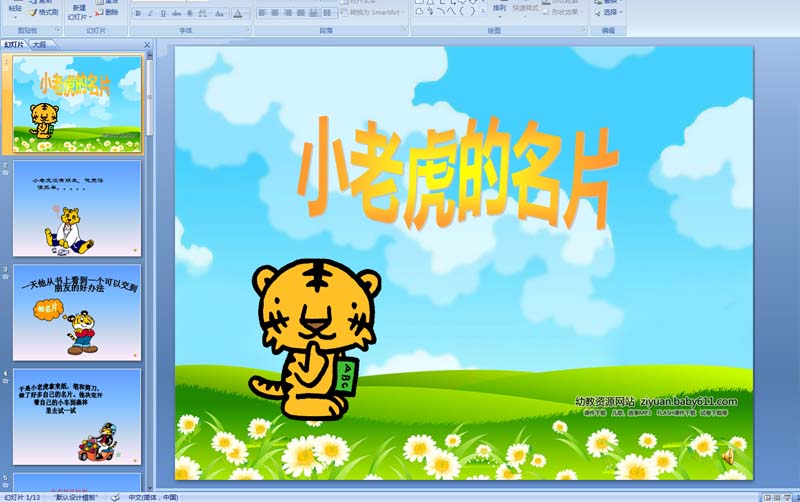Open the paste (粘贴) dropdown

pyautogui.click(x=15, y=10)
